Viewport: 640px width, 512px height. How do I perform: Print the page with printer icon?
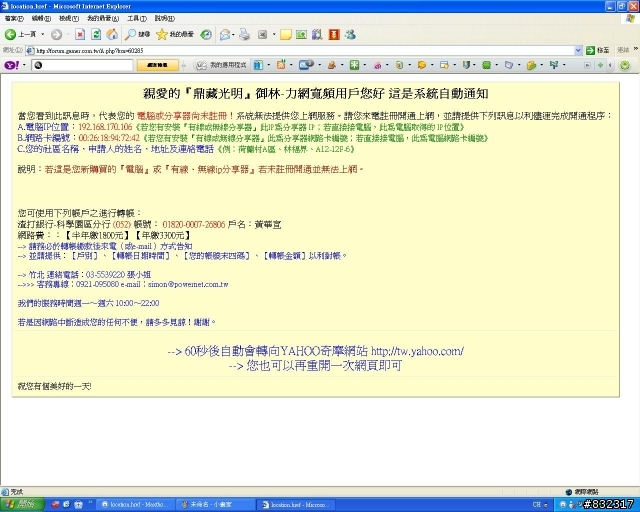[x=244, y=35]
